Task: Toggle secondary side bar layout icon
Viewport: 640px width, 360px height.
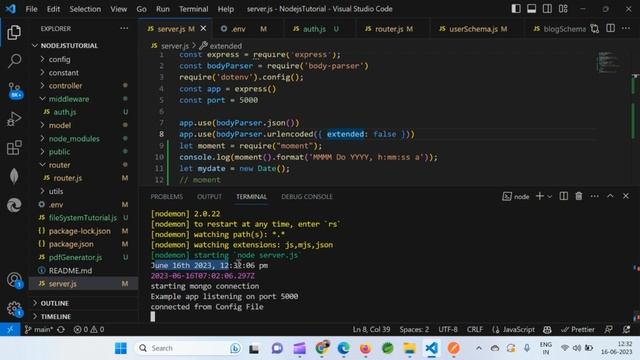Action: [547, 9]
